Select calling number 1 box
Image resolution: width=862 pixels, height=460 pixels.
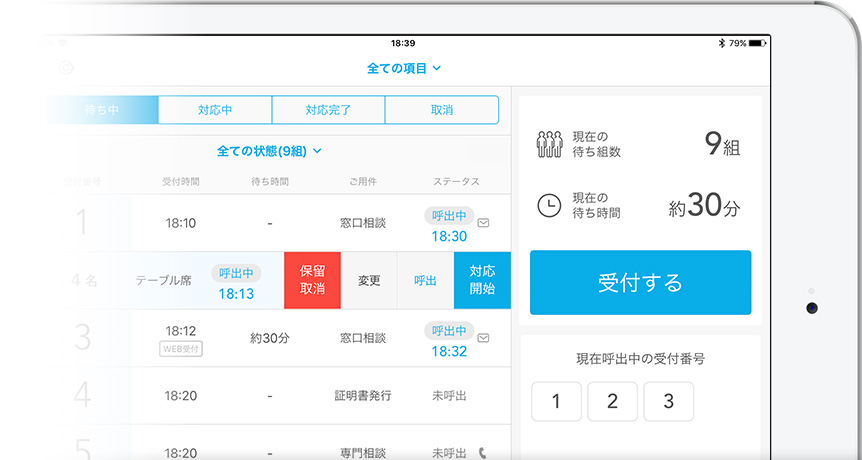pyautogui.click(x=556, y=402)
